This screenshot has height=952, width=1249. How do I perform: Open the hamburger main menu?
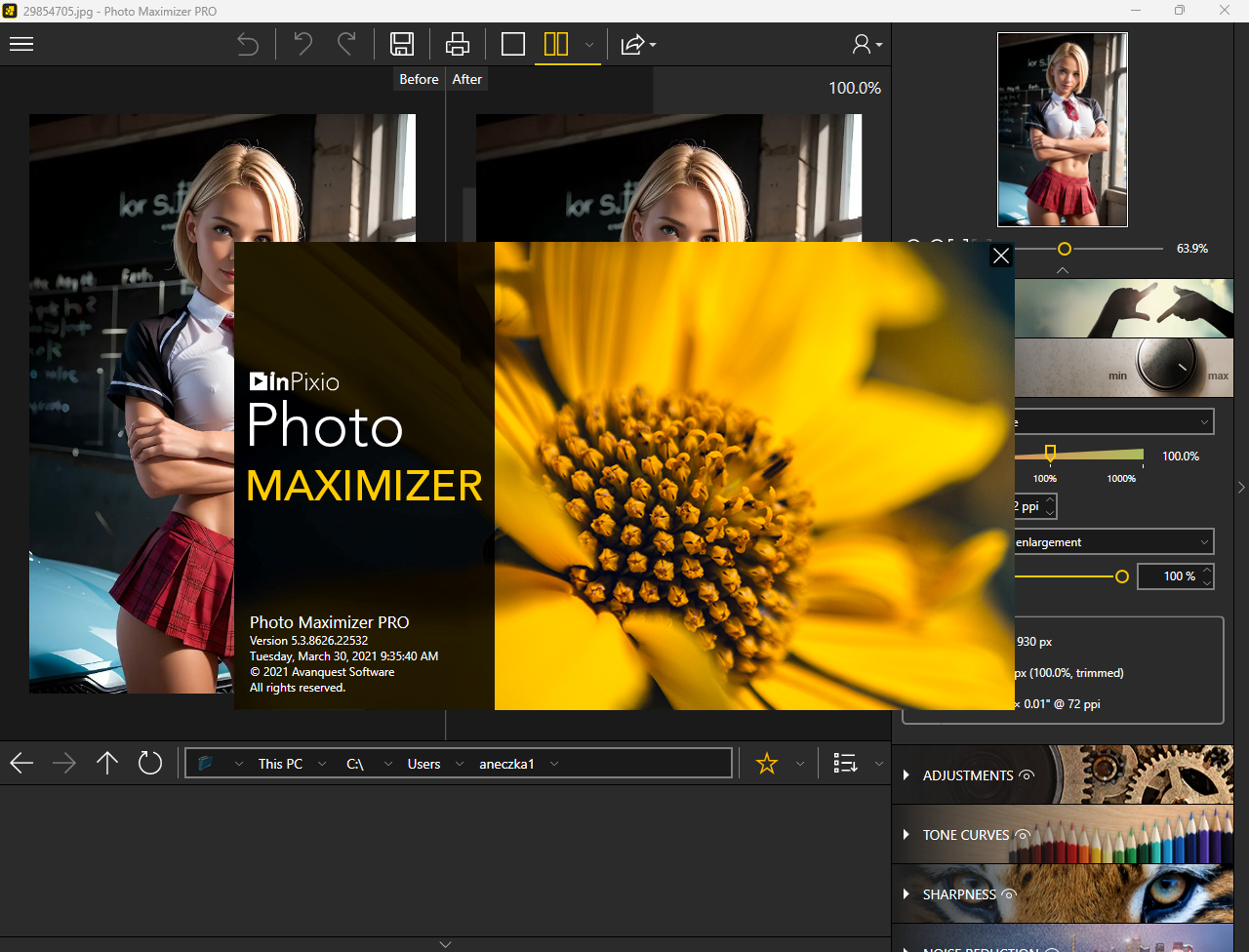(x=21, y=44)
